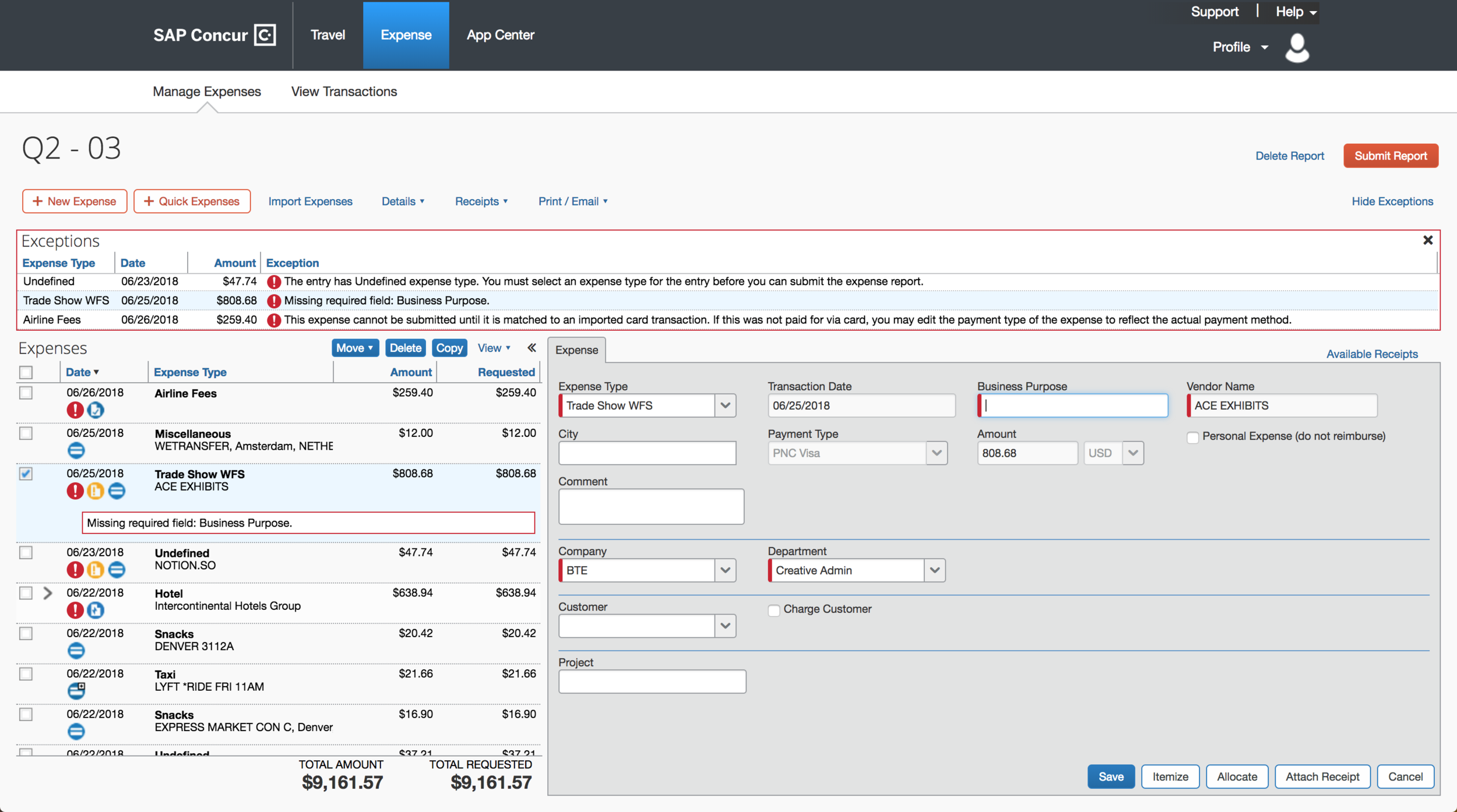
Task: Click card icon on Snacks EXPRESS MARKET row
Action: click(x=76, y=732)
